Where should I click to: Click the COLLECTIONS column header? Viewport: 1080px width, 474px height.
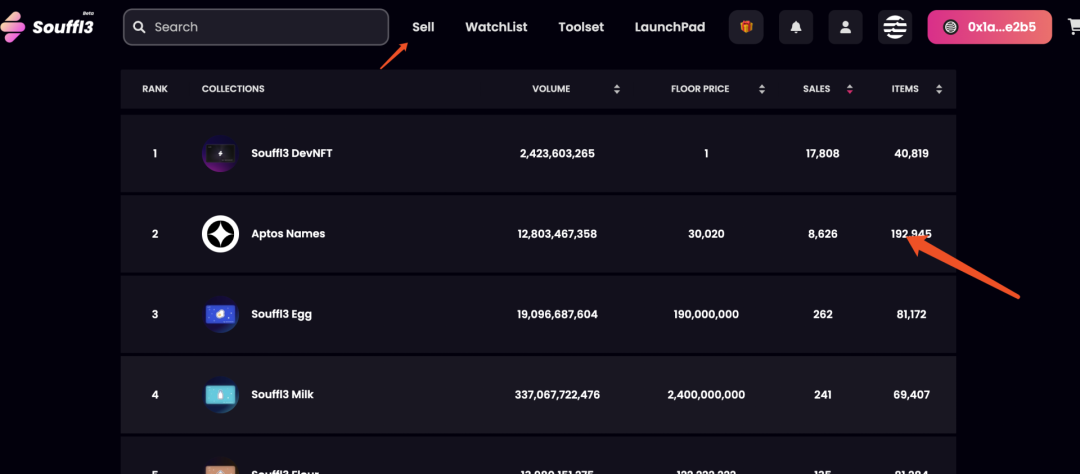click(233, 89)
